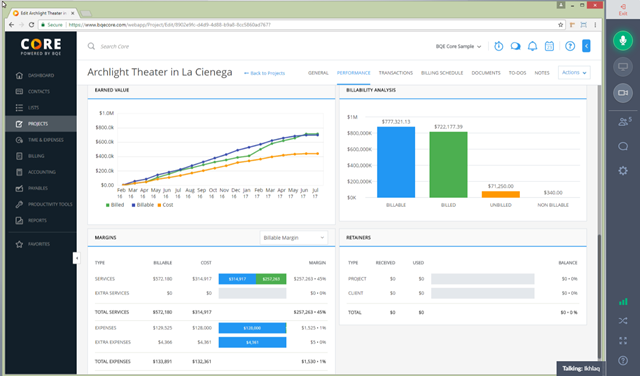The image size is (640, 376).
Task: Switch to the General tab
Action: [318, 73]
